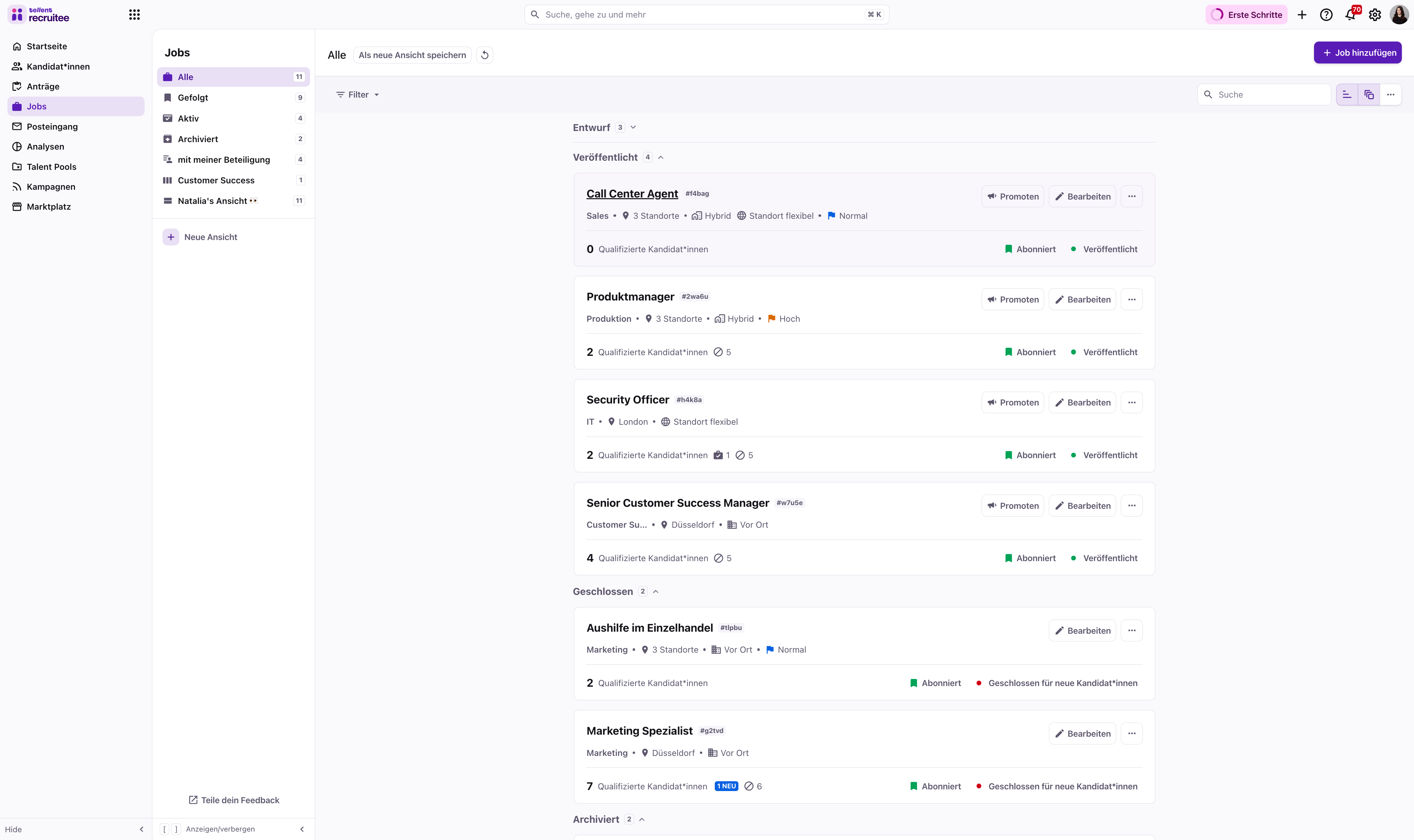Click the notifications bell icon

(x=1350, y=15)
